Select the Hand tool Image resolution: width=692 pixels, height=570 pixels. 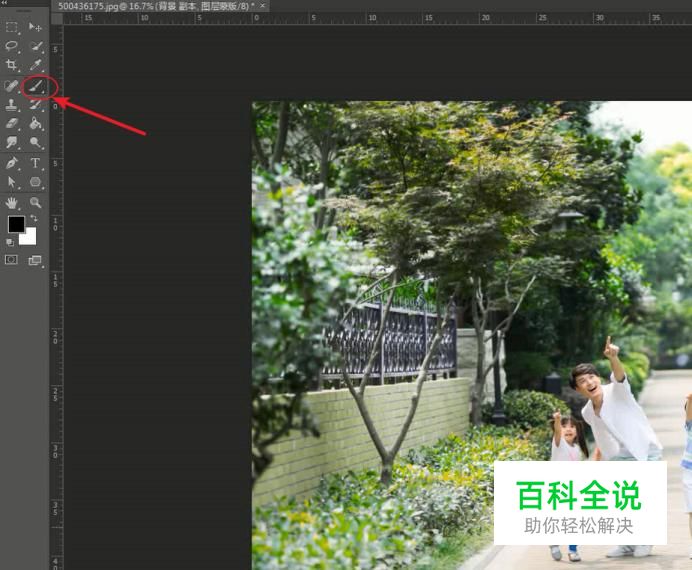coord(11,203)
